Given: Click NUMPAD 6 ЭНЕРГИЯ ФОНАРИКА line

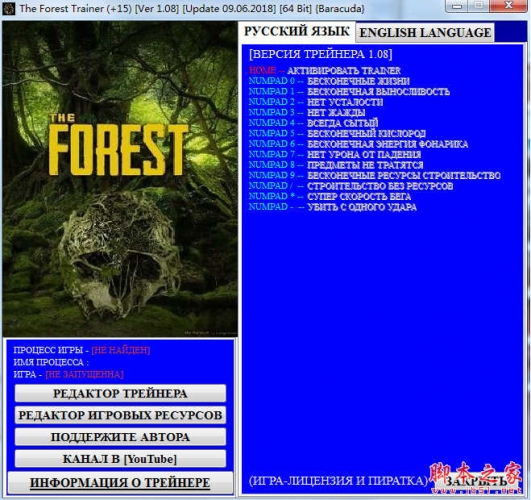Looking at the screenshot, I should [358, 144].
